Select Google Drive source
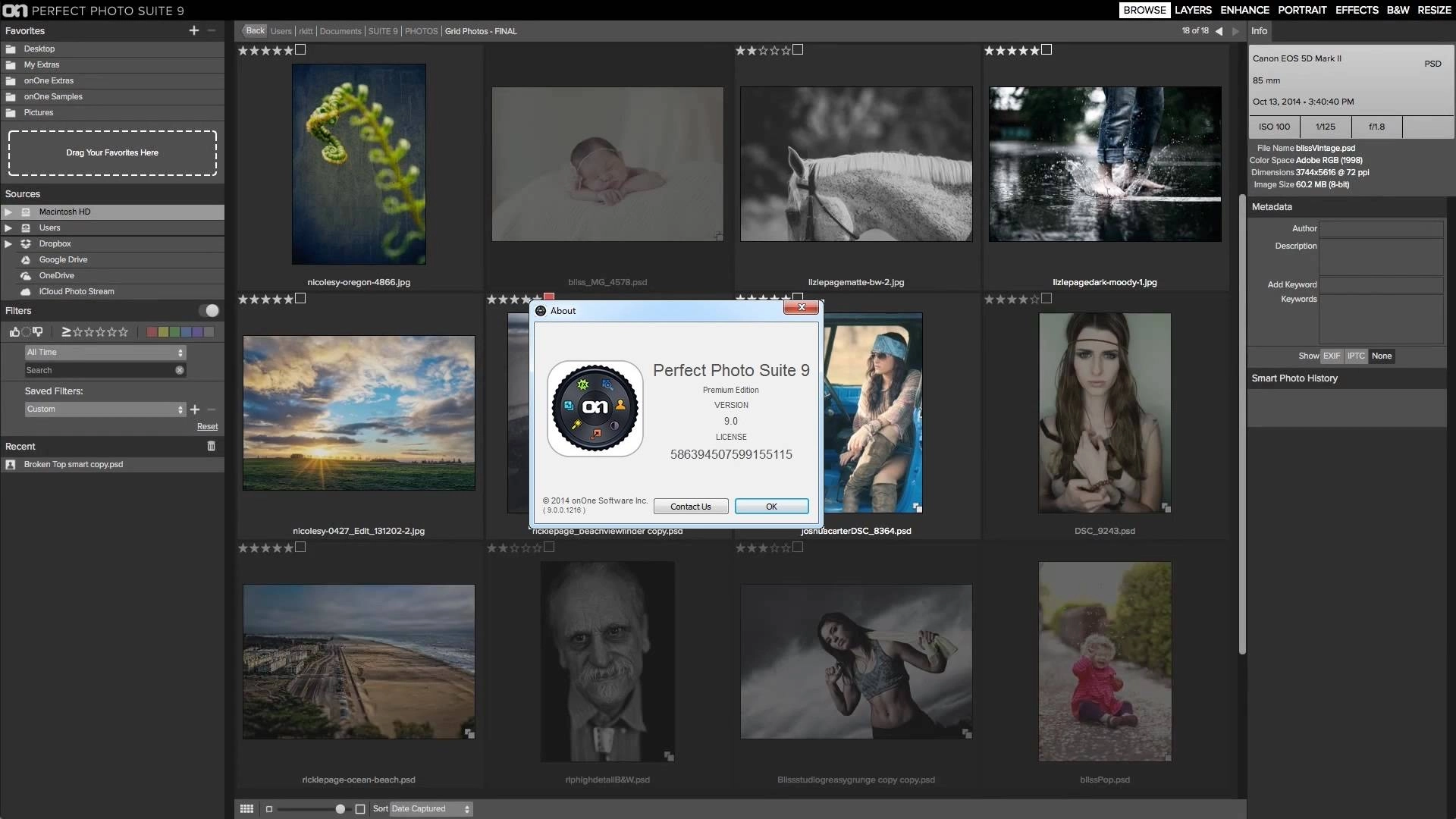 pos(112,259)
